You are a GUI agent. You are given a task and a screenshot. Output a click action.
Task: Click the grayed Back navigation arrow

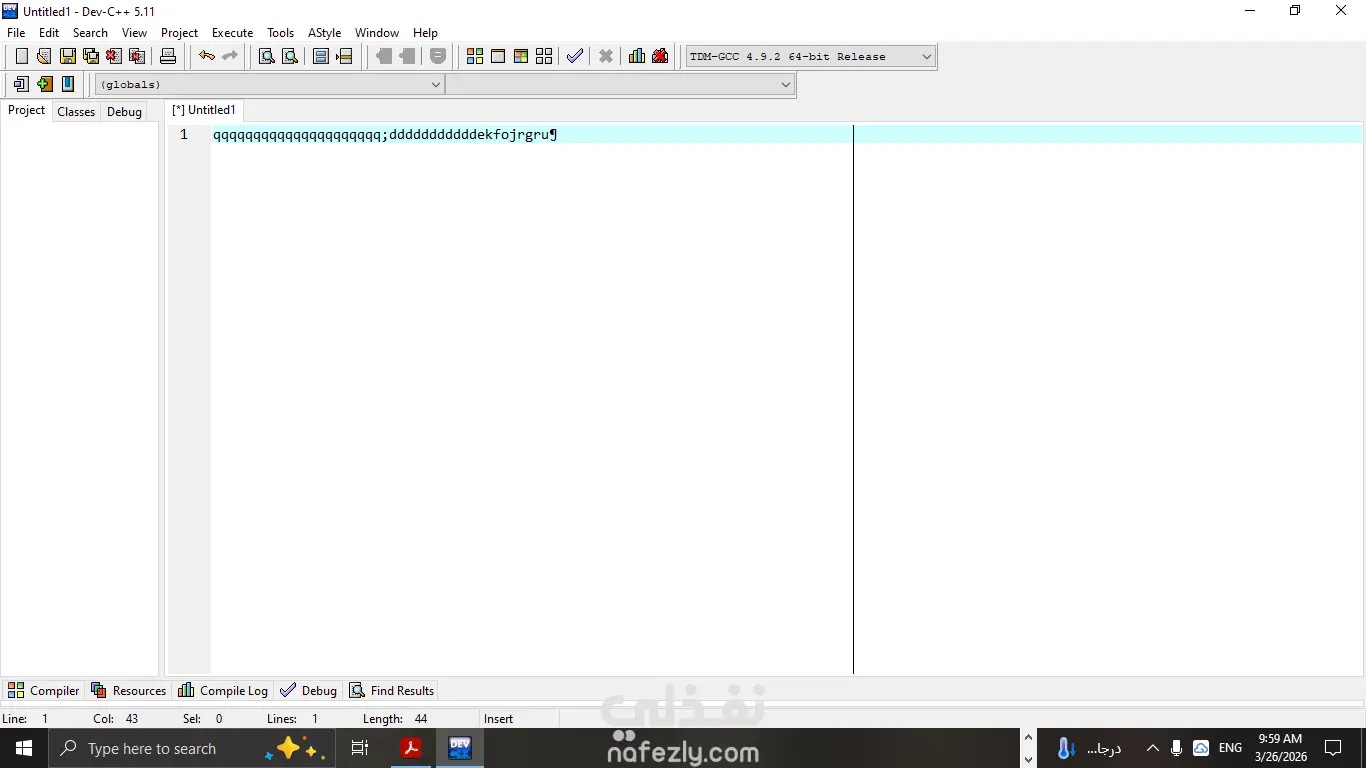pos(384,56)
